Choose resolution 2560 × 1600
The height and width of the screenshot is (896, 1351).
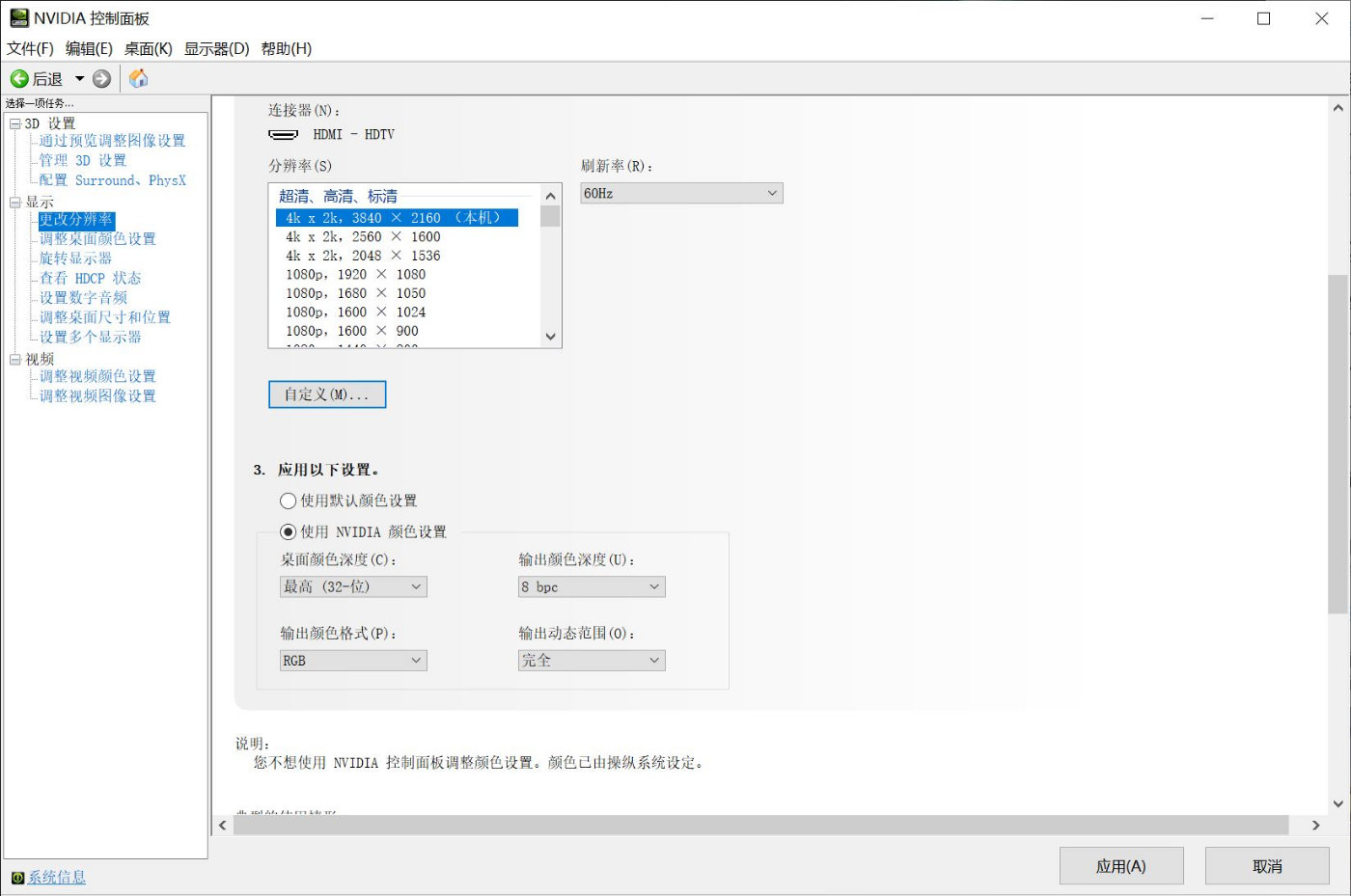click(x=363, y=237)
